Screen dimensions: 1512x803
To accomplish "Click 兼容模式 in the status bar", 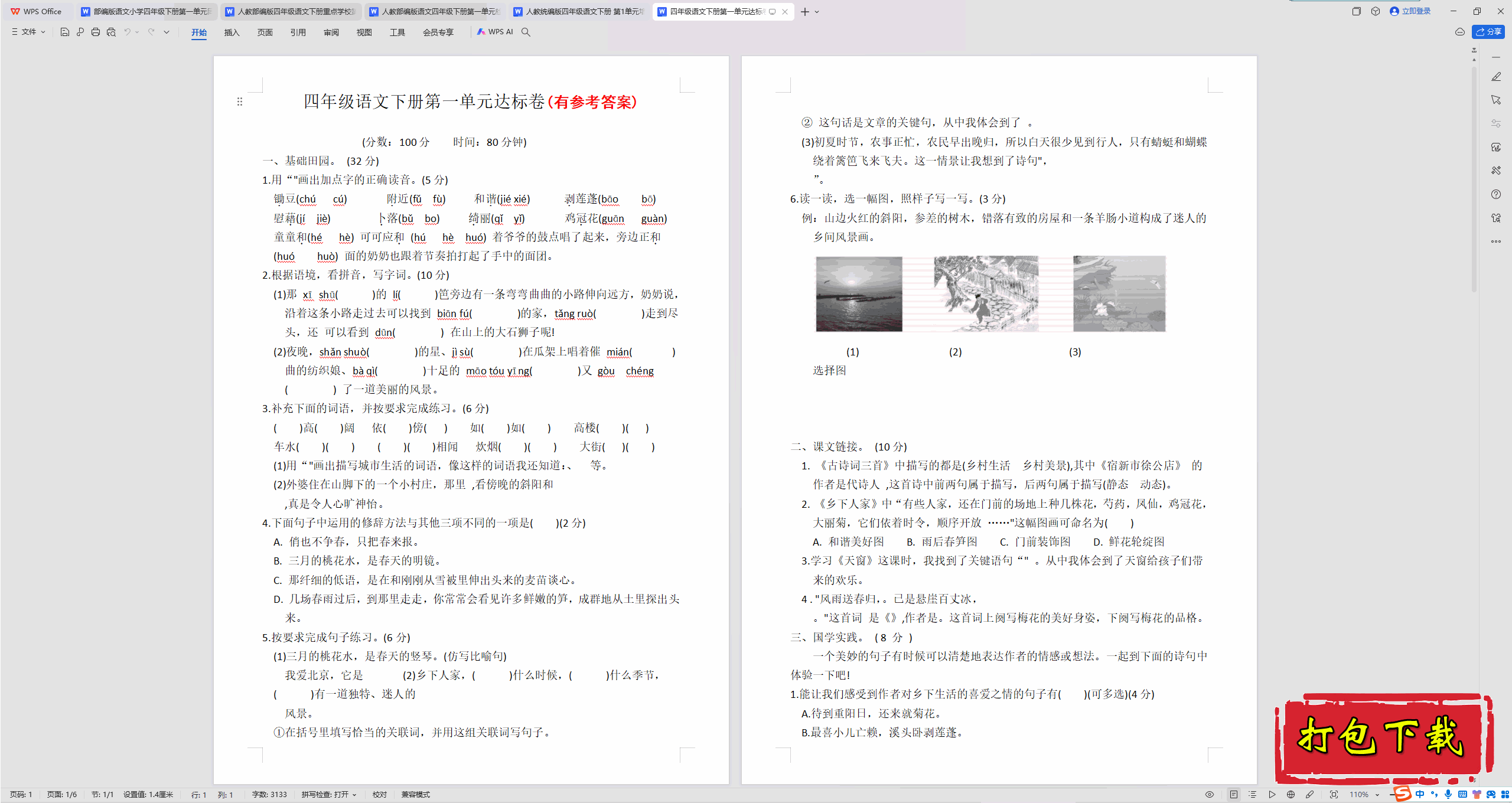I will (416, 795).
